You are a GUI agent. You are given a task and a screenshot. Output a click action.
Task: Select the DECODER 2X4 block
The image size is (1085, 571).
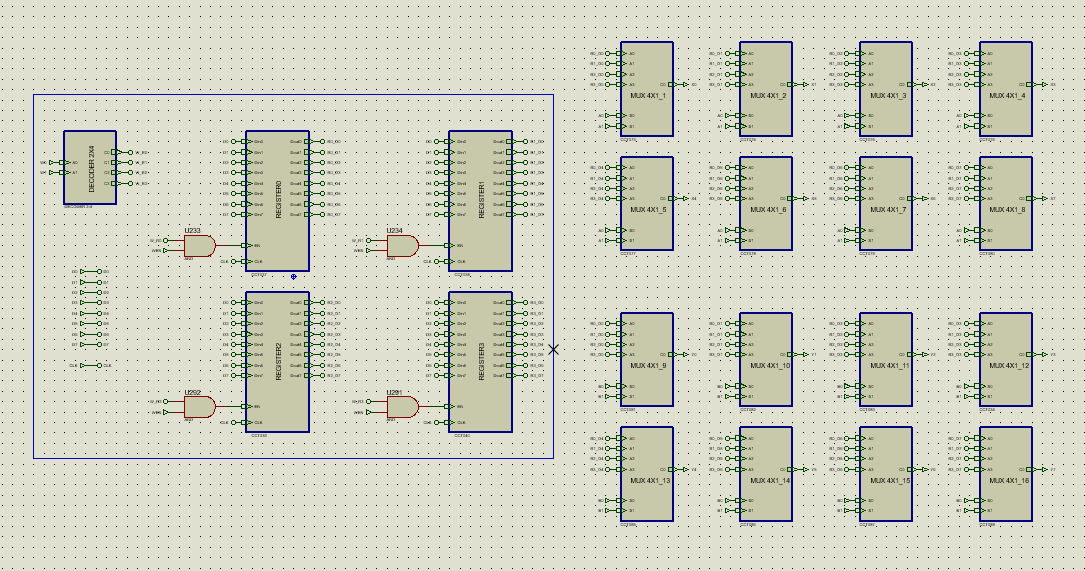pyautogui.click(x=90, y=167)
